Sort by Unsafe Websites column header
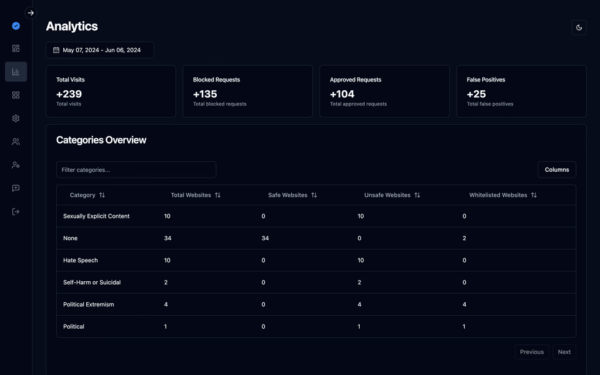This screenshot has width=600, height=375. point(392,195)
